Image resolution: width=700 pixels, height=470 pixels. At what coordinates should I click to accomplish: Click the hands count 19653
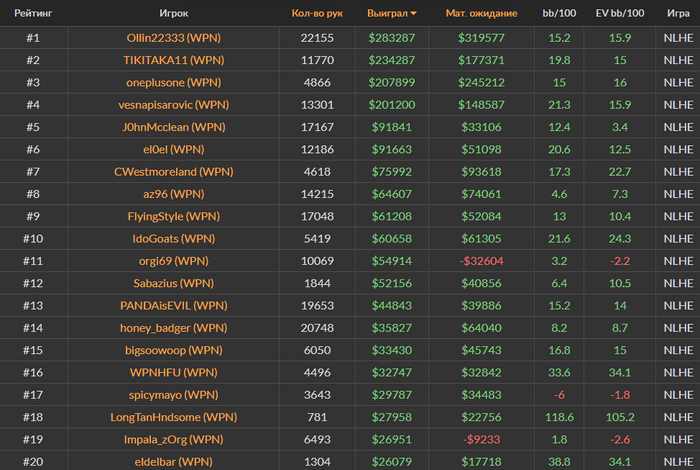[x=317, y=306]
